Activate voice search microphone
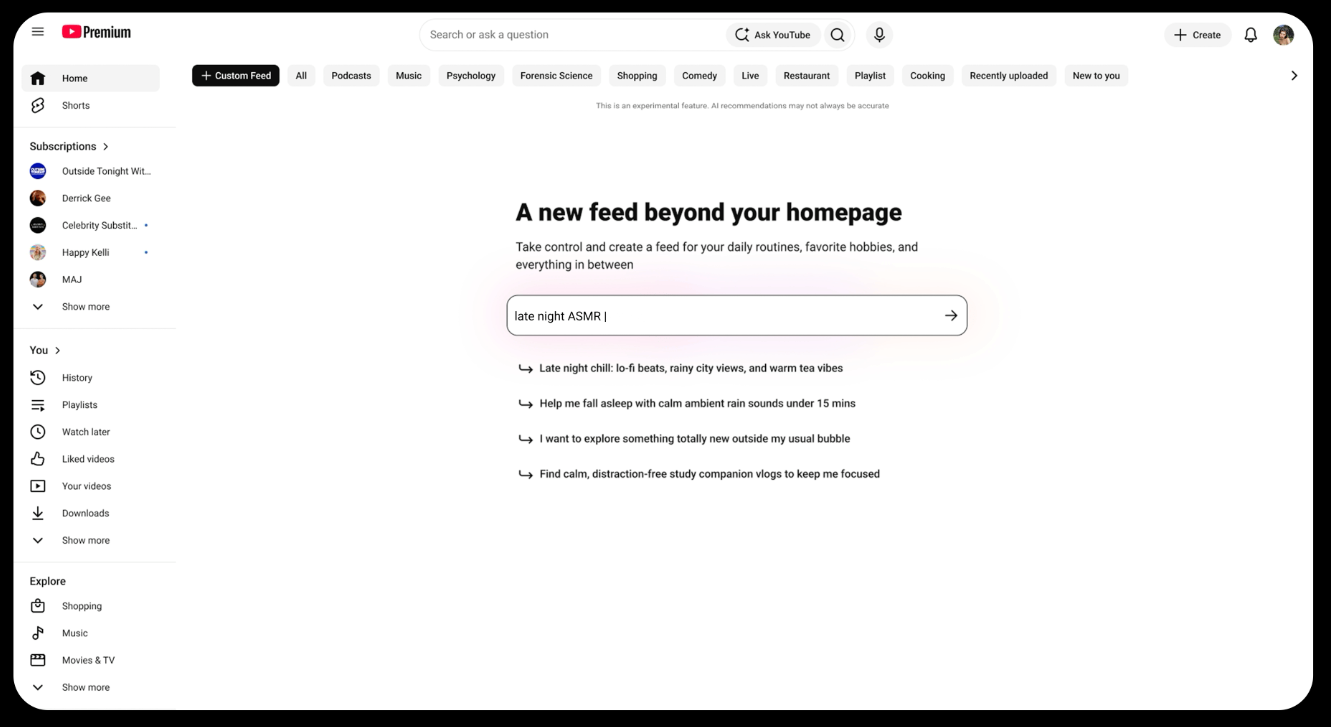Viewport: 1331px width, 727px height. pyautogui.click(x=879, y=35)
